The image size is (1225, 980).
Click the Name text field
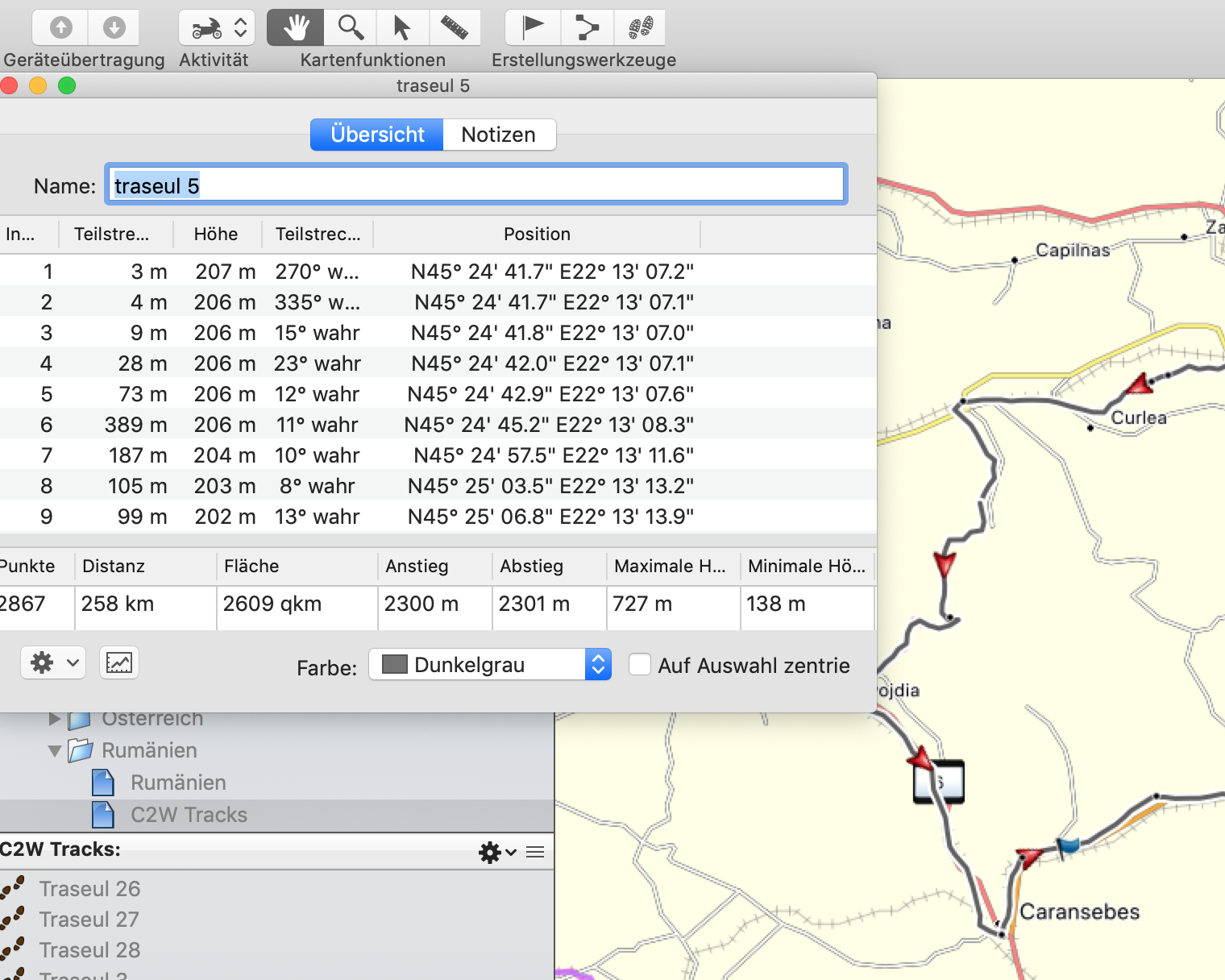pos(475,185)
